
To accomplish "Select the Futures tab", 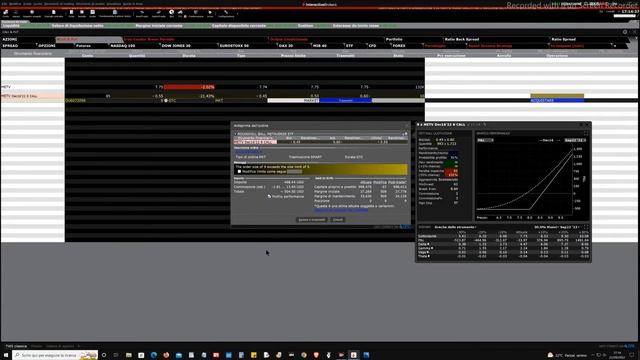I will point(83,46).
